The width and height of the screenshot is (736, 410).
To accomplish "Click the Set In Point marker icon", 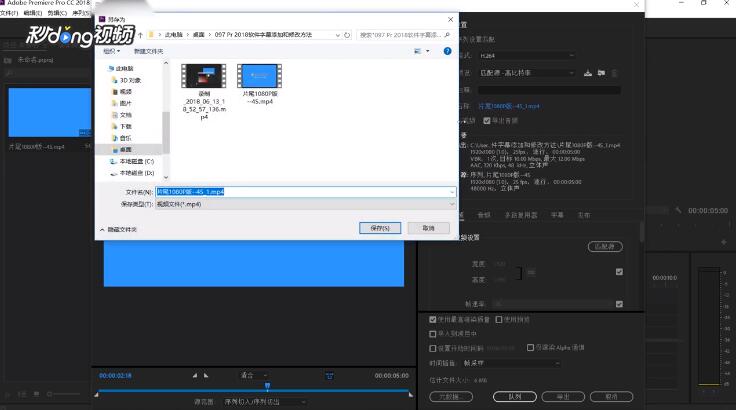I will tap(195, 375).
